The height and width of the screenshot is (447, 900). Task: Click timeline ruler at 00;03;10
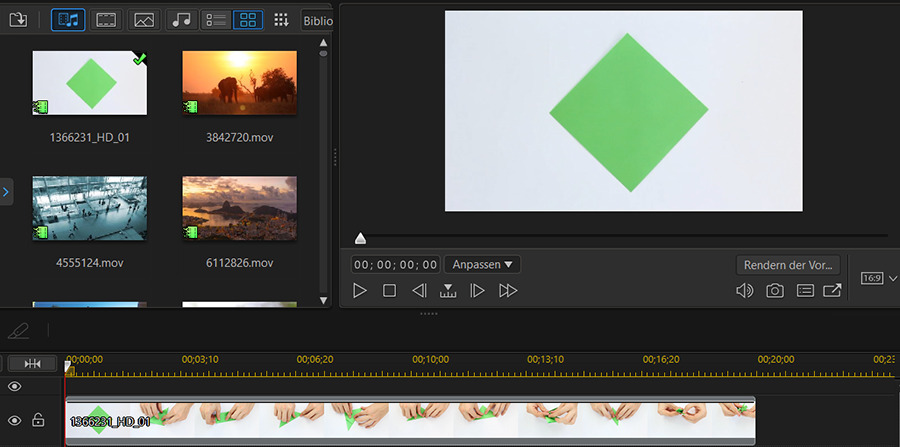(x=200, y=360)
